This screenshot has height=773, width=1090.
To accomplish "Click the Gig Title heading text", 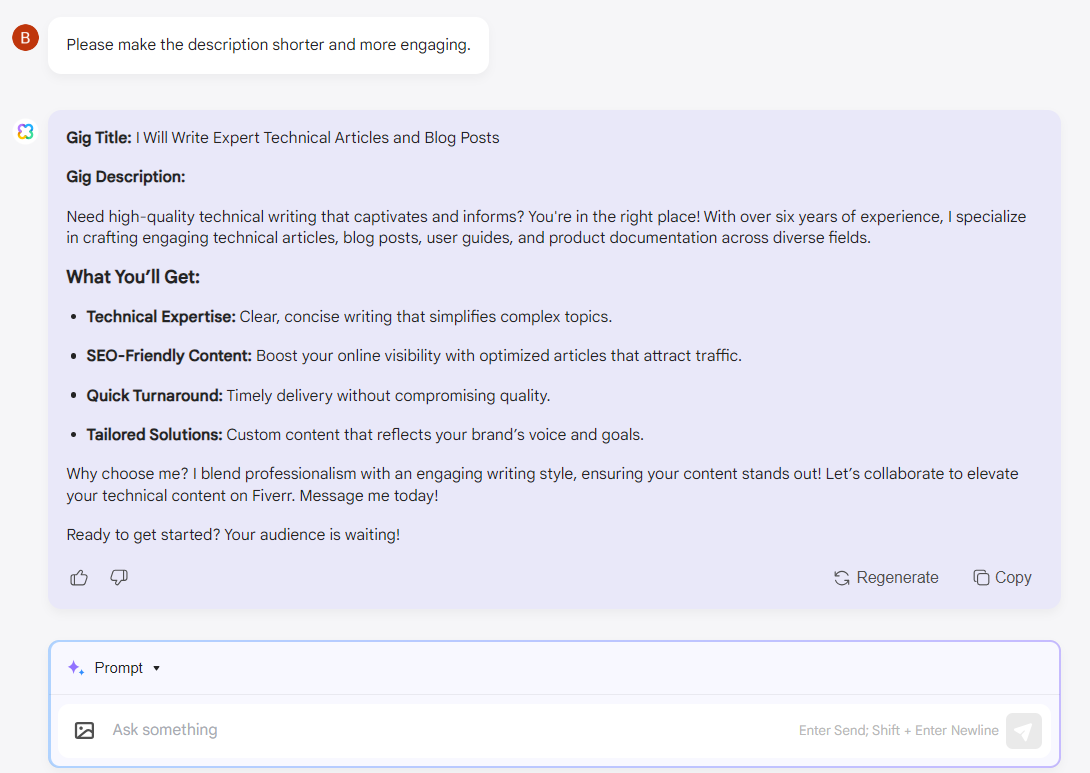I will tap(97, 137).
